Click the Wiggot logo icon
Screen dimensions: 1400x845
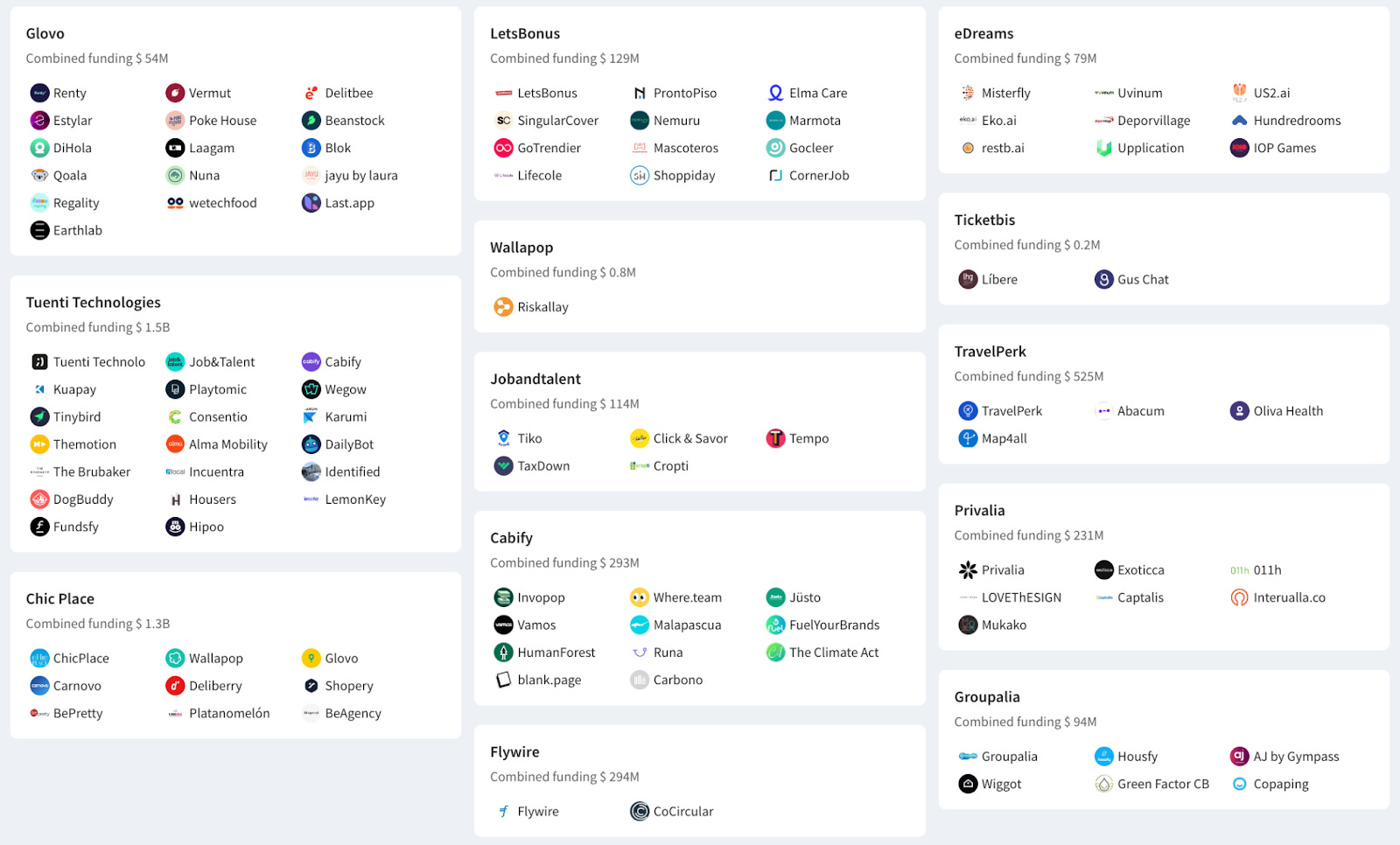pos(968,784)
